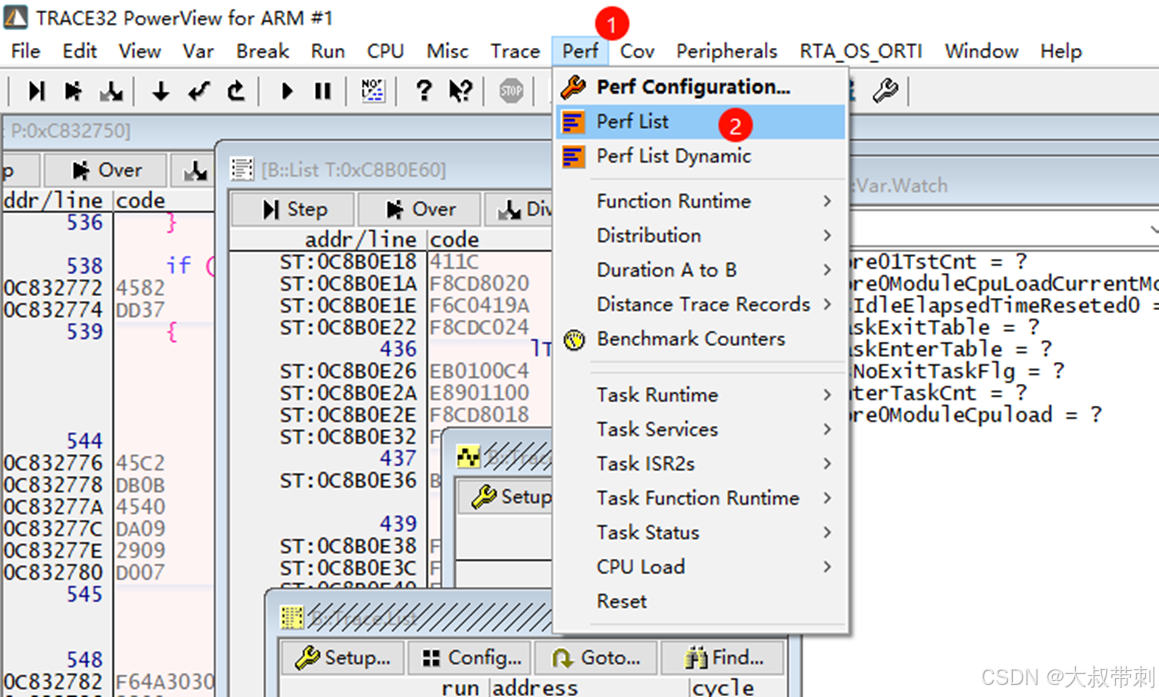Expand Distance Trace Records submenu
The width and height of the screenshot is (1159, 697).
(700, 305)
